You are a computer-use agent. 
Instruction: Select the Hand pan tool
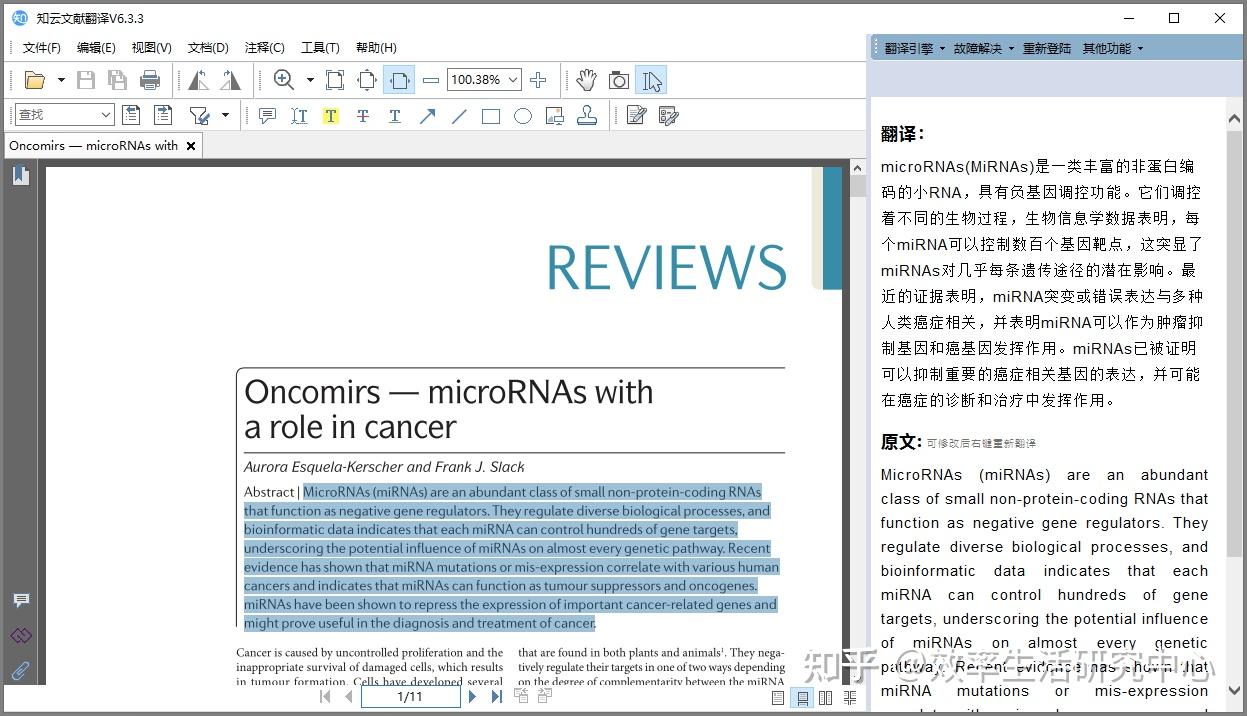(587, 80)
